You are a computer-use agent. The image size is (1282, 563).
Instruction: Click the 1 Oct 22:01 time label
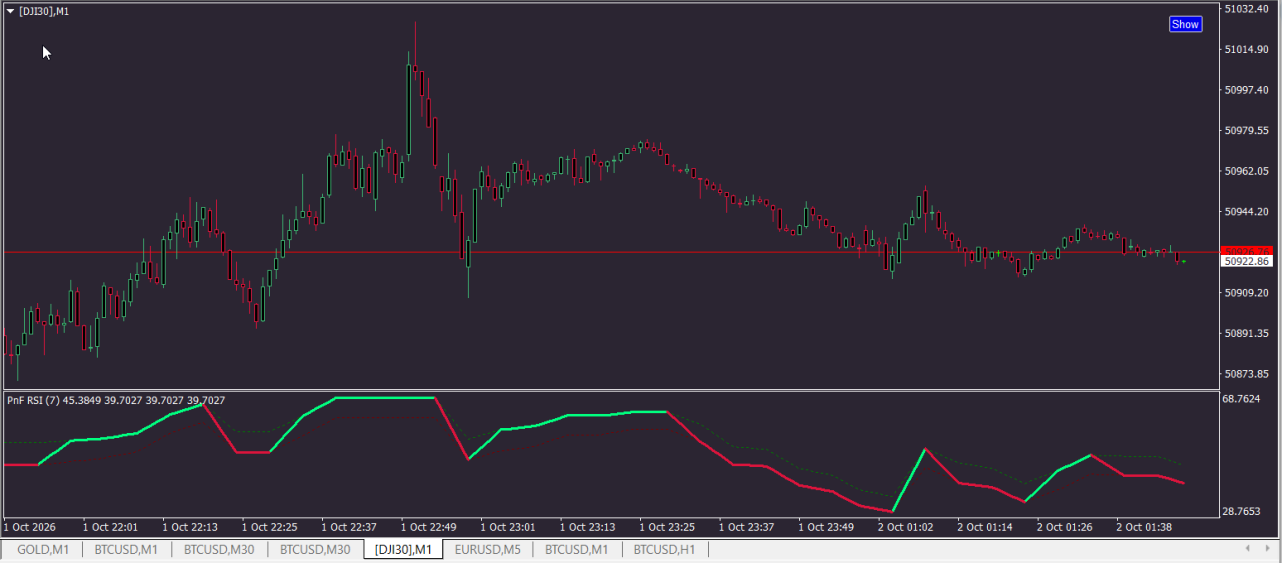point(110,526)
